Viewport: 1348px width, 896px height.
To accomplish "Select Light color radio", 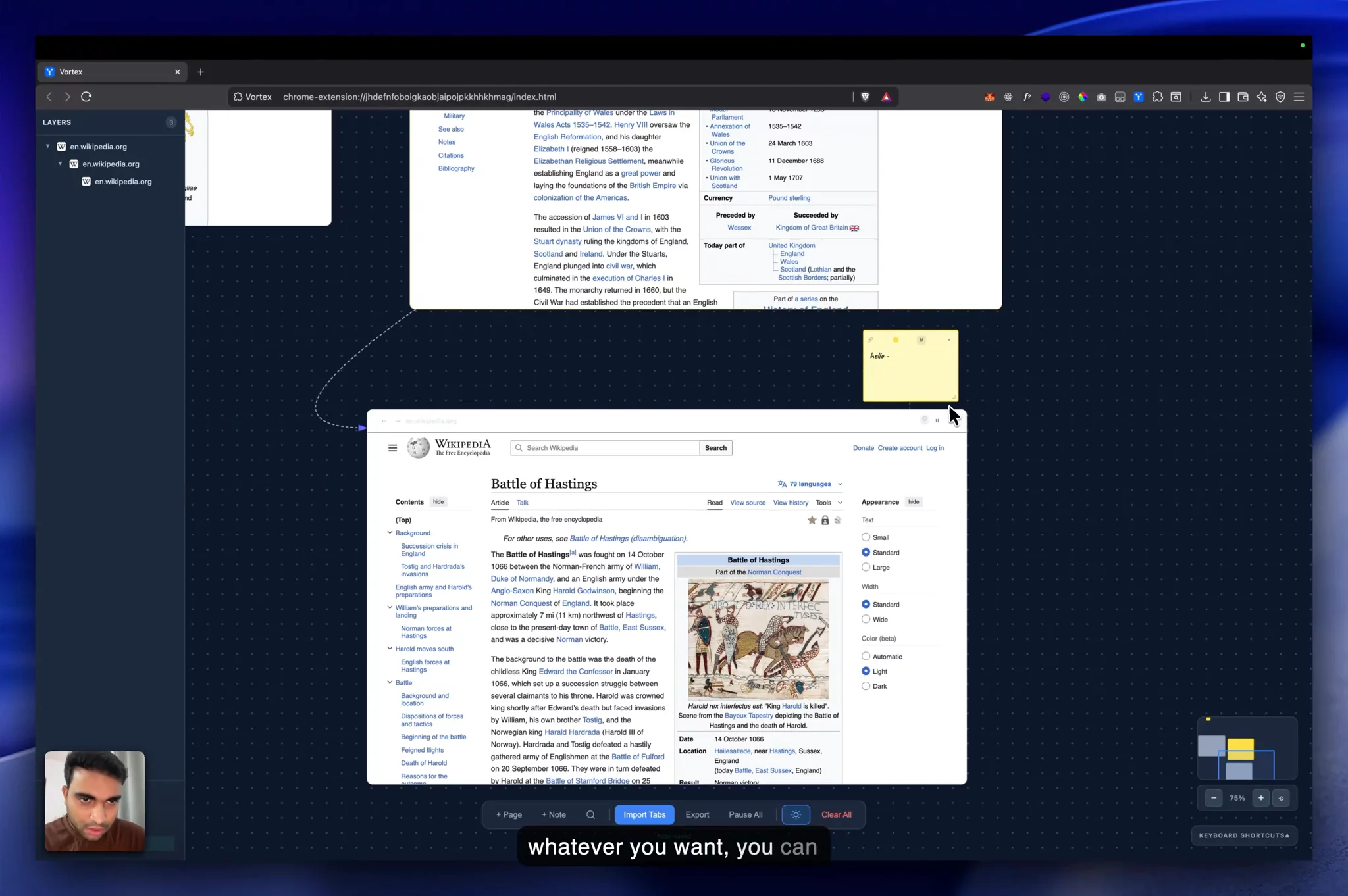I will point(866,671).
